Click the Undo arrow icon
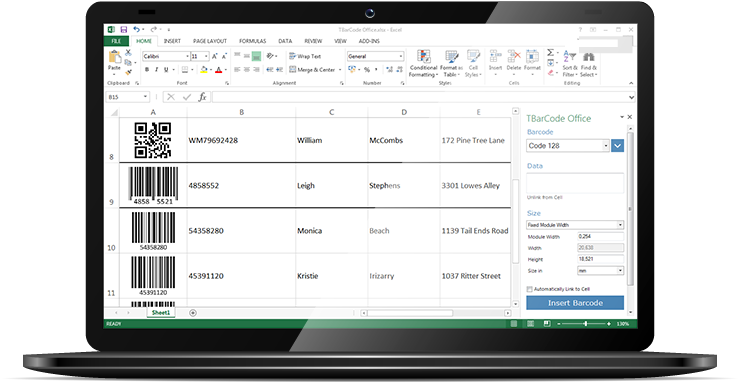Image resolution: width=739 pixels, height=382 pixels. click(x=136, y=30)
